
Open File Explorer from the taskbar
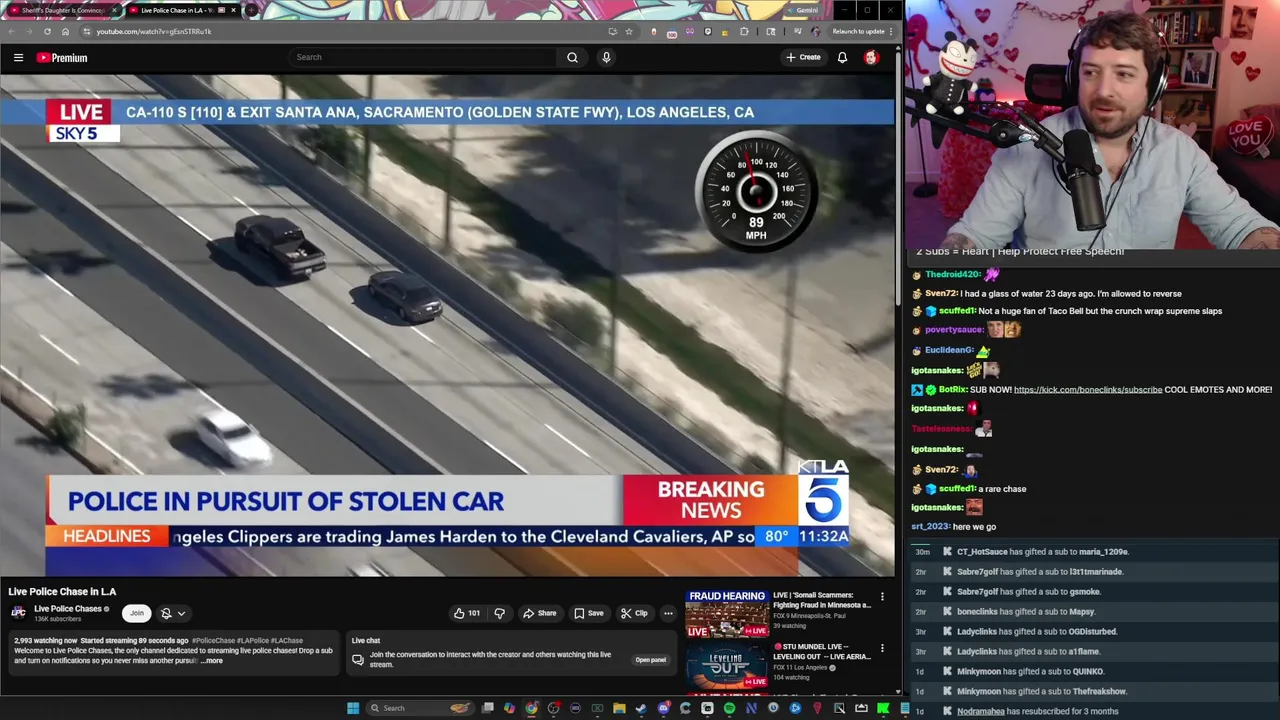(619, 708)
